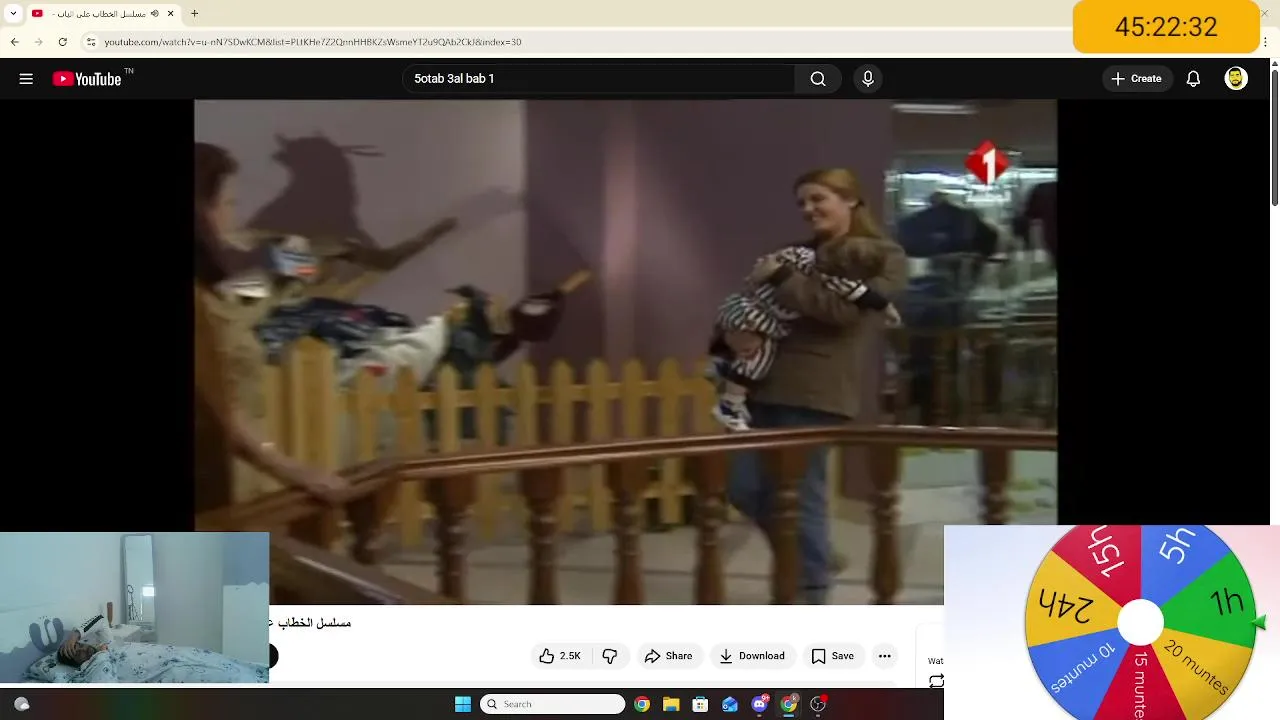Open the account avatar menu

(x=1236, y=79)
